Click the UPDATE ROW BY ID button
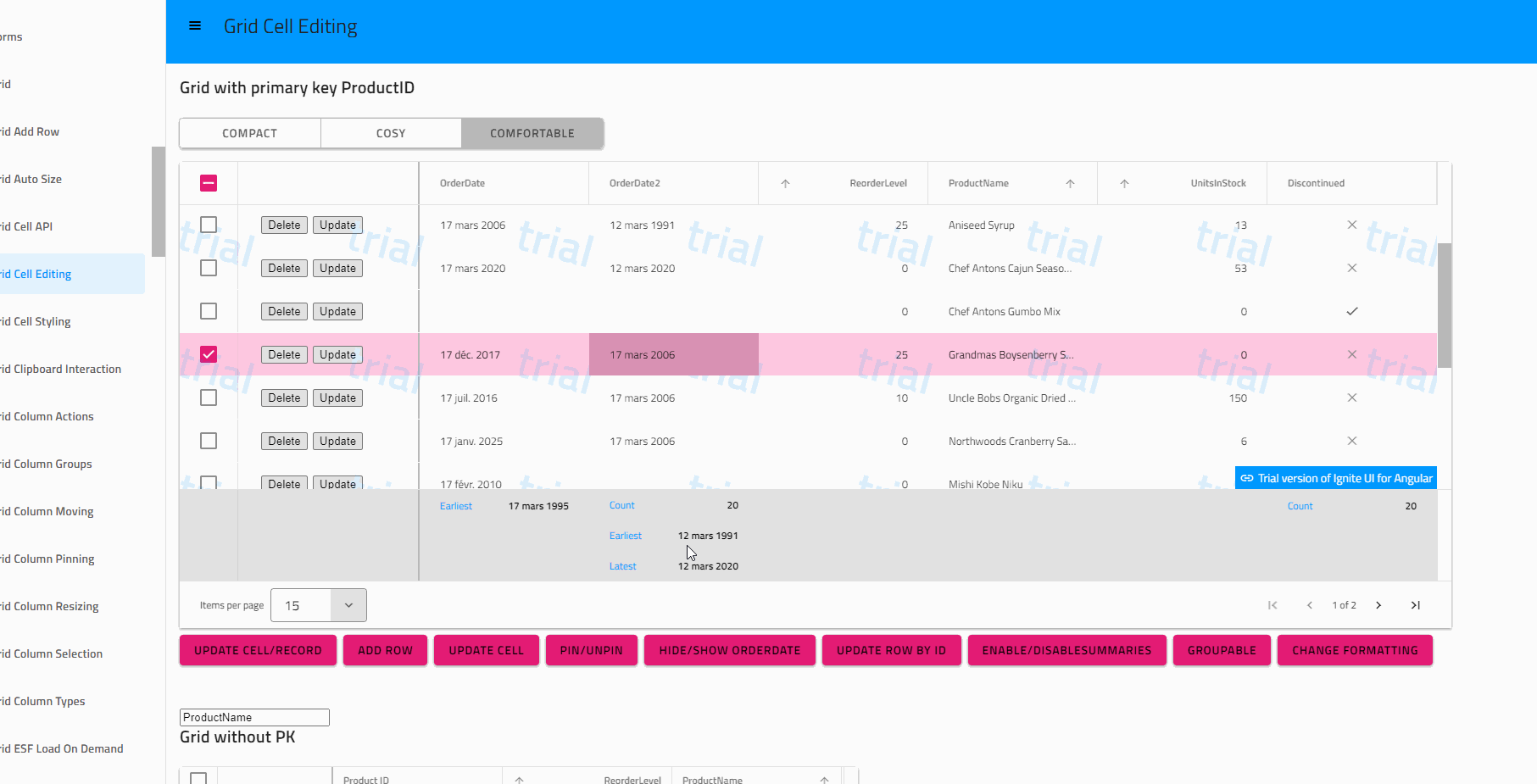 (x=891, y=650)
